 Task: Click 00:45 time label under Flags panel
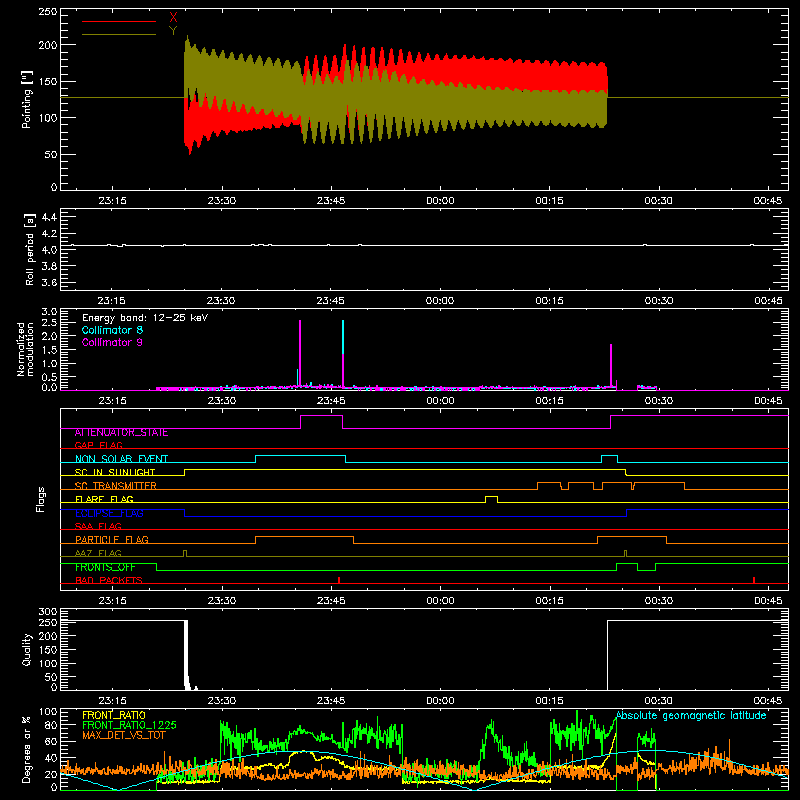pos(768,601)
